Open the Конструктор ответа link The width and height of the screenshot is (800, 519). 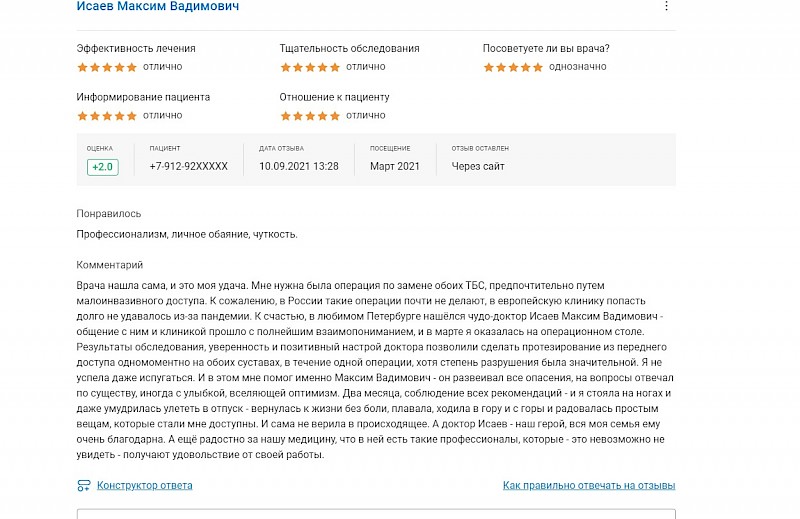145,485
